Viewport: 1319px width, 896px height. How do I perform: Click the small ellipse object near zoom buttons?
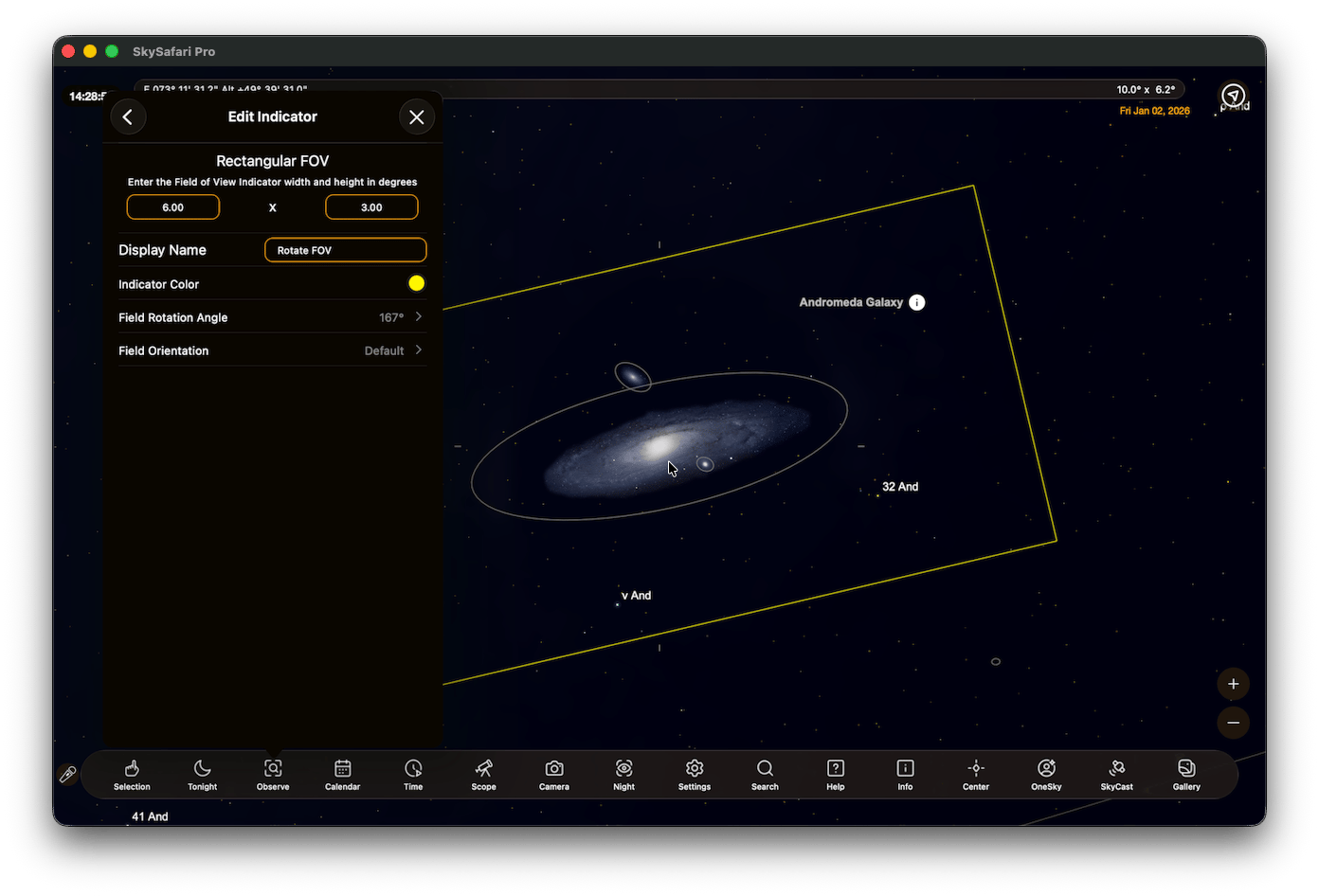click(x=995, y=662)
